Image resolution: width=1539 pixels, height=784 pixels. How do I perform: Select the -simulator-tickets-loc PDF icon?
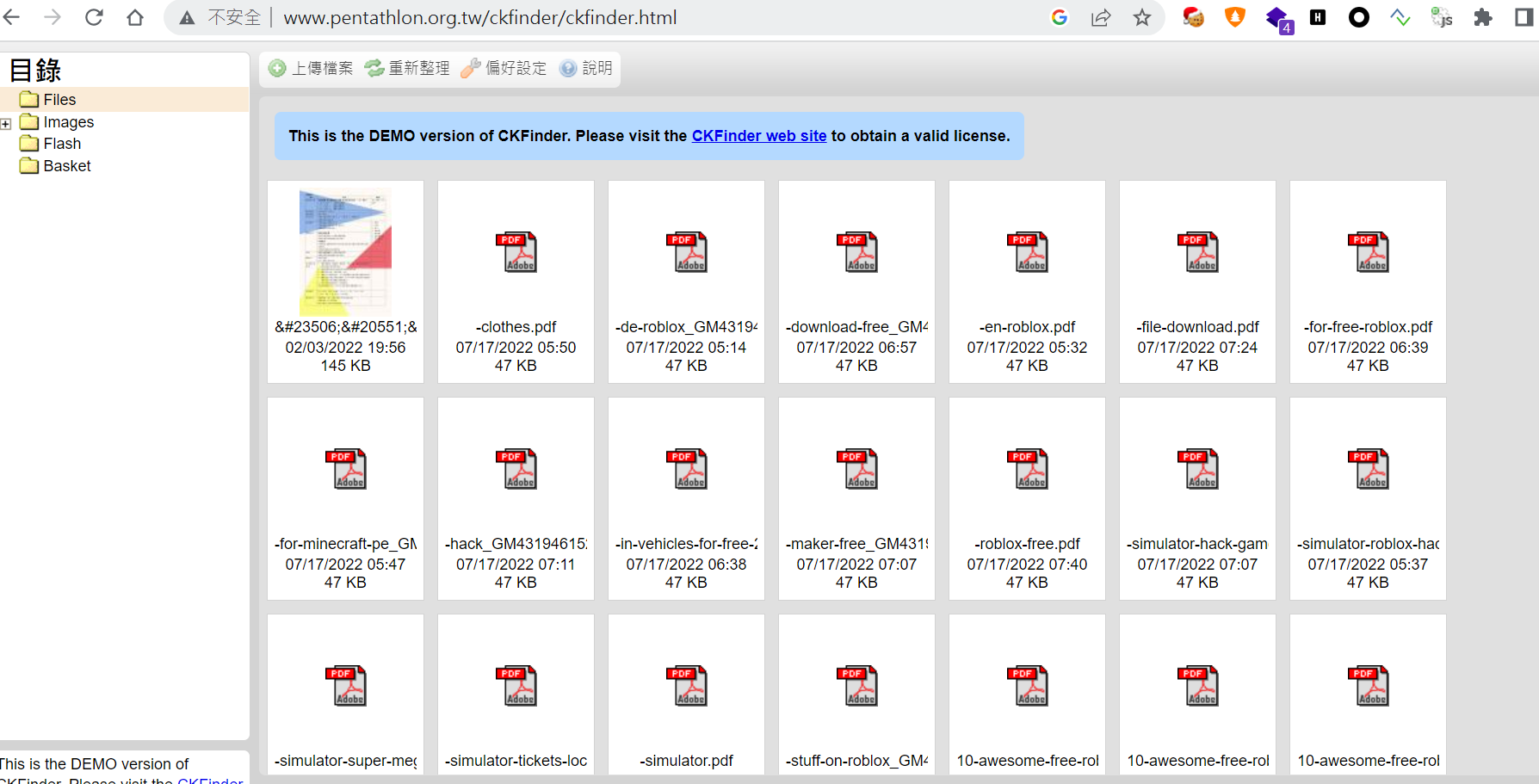click(516, 686)
